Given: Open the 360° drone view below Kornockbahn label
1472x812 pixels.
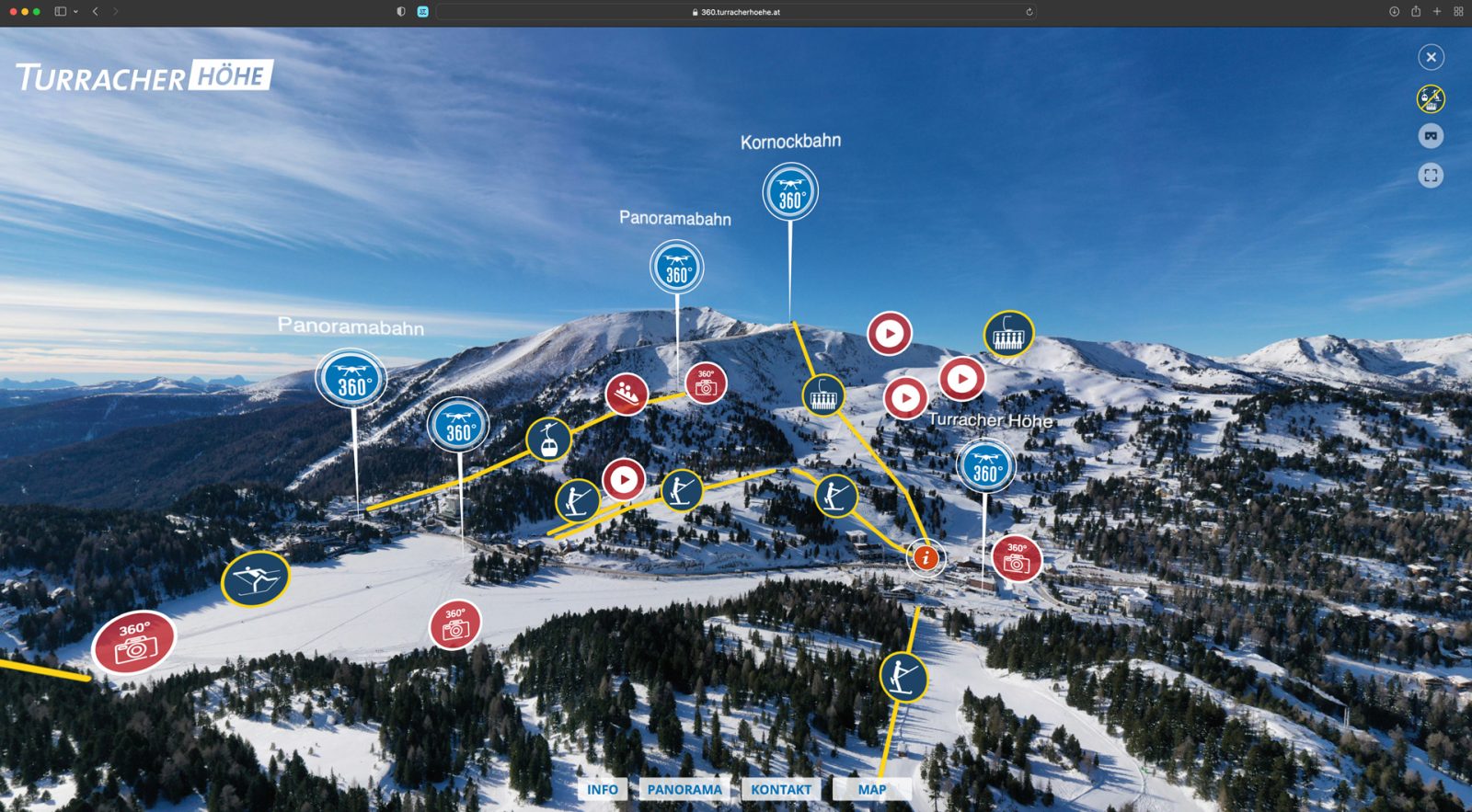Looking at the screenshot, I should coord(790,192).
